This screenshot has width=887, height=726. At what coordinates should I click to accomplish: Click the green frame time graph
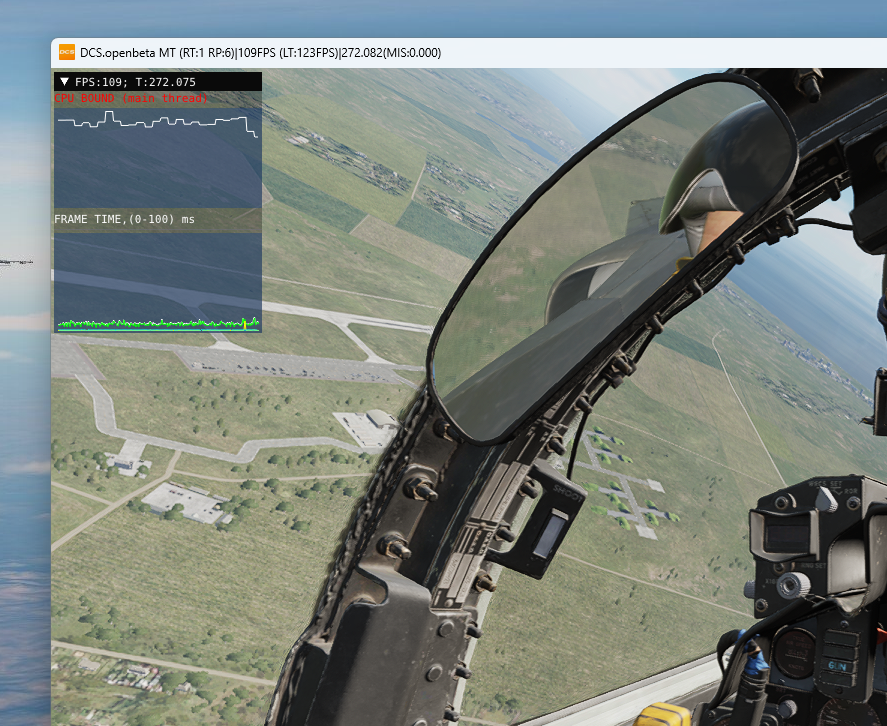click(158, 324)
